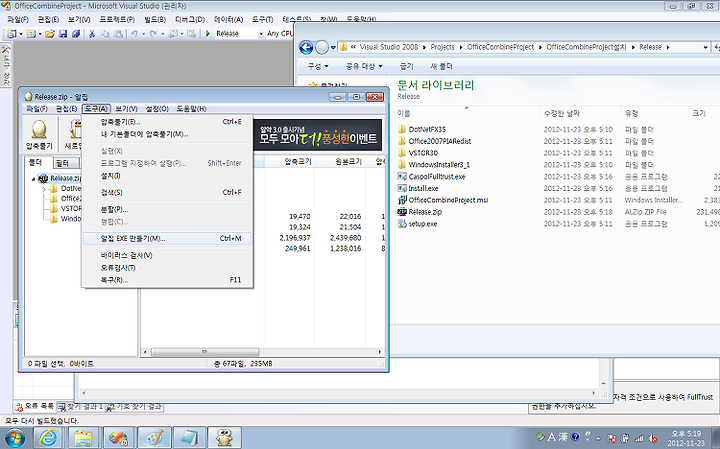Open the 구성 dropdown in Explorer toolbar
Image resolution: width=720 pixels, height=449 pixels.
point(318,66)
